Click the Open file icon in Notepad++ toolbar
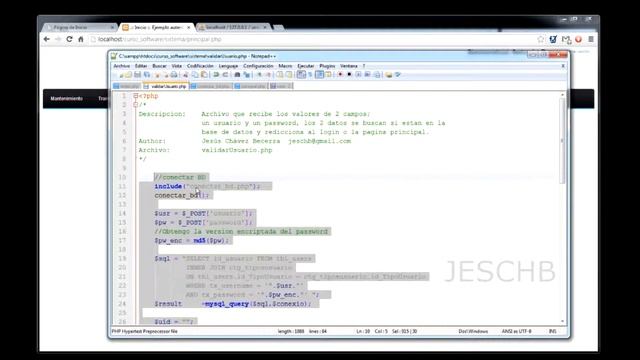 point(129,75)
